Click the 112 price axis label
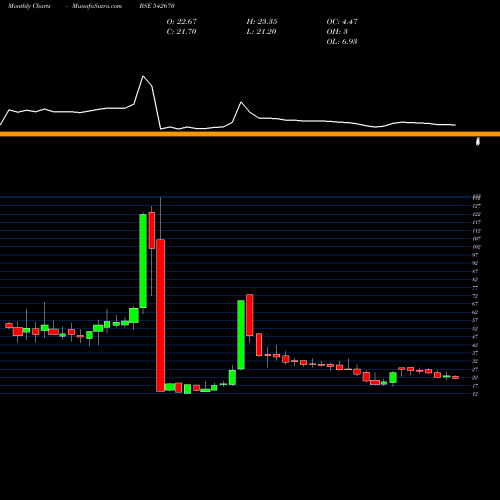Viewport: 500px width, 500px height. 477,231
